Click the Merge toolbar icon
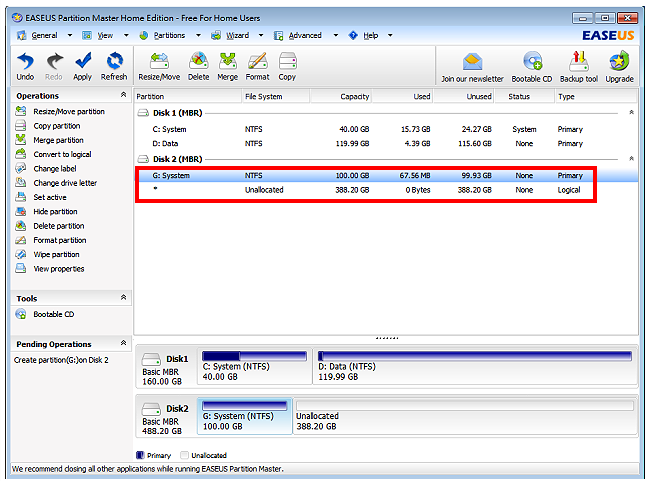The image size is (656, 481). coord(228,66)
